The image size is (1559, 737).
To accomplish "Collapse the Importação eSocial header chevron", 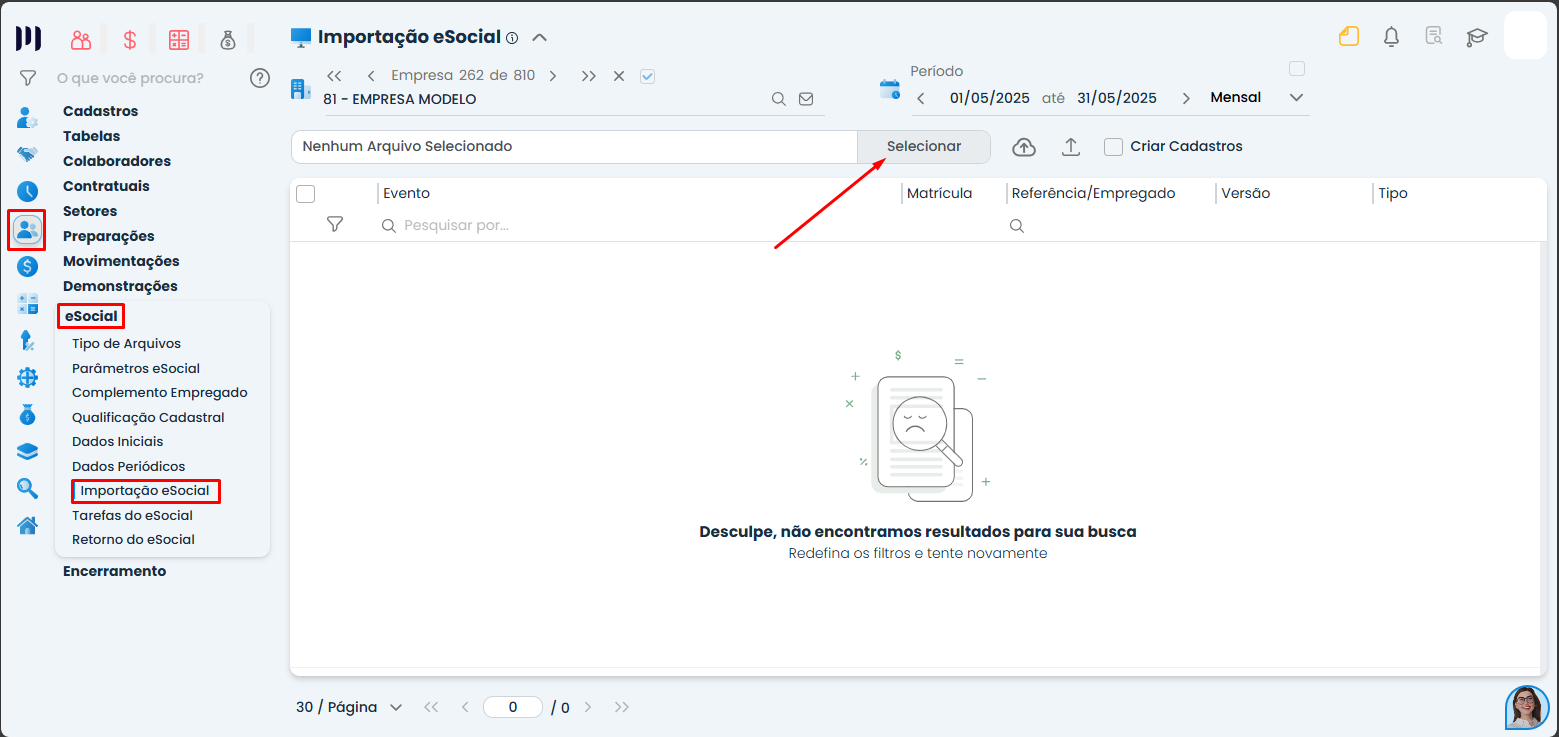I will click(539, 38).
